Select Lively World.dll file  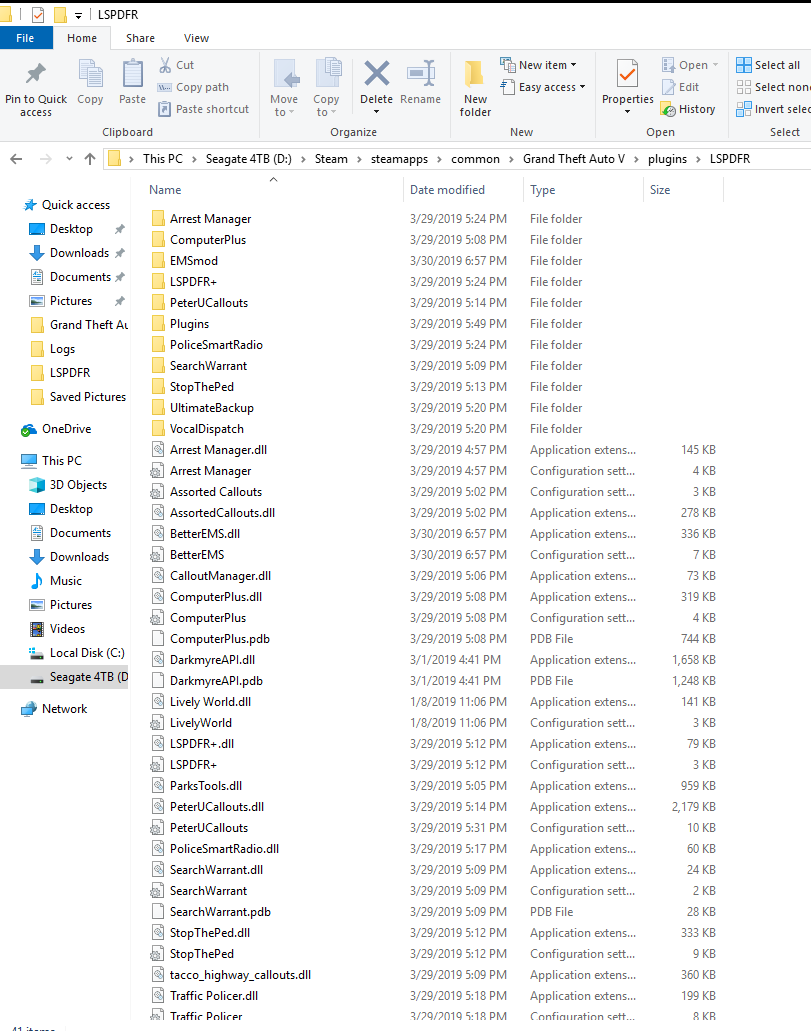tap(210, 702)
